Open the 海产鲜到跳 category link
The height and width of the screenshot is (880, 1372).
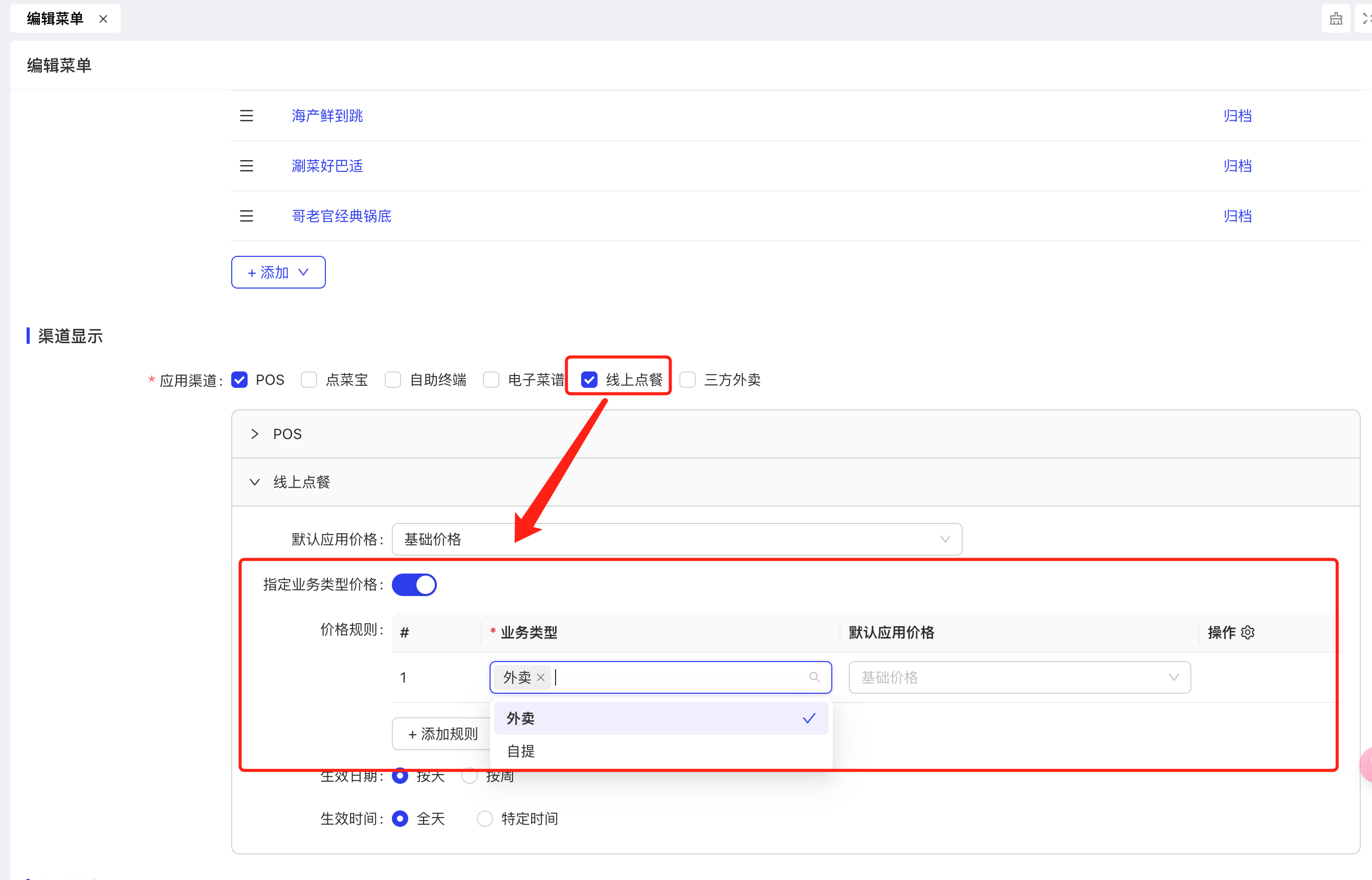click(327, 116)
